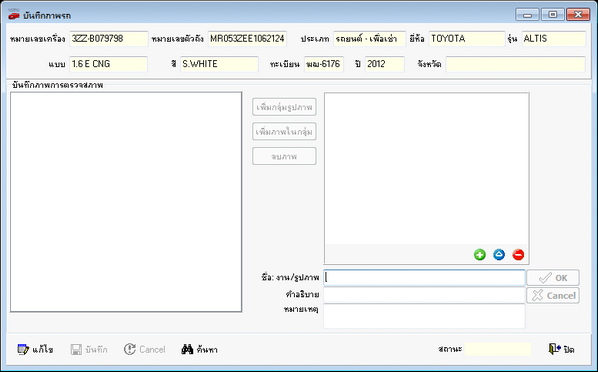598x372 pixels.
Task: Click the ปิด exit door button
Action: (561, 349)
